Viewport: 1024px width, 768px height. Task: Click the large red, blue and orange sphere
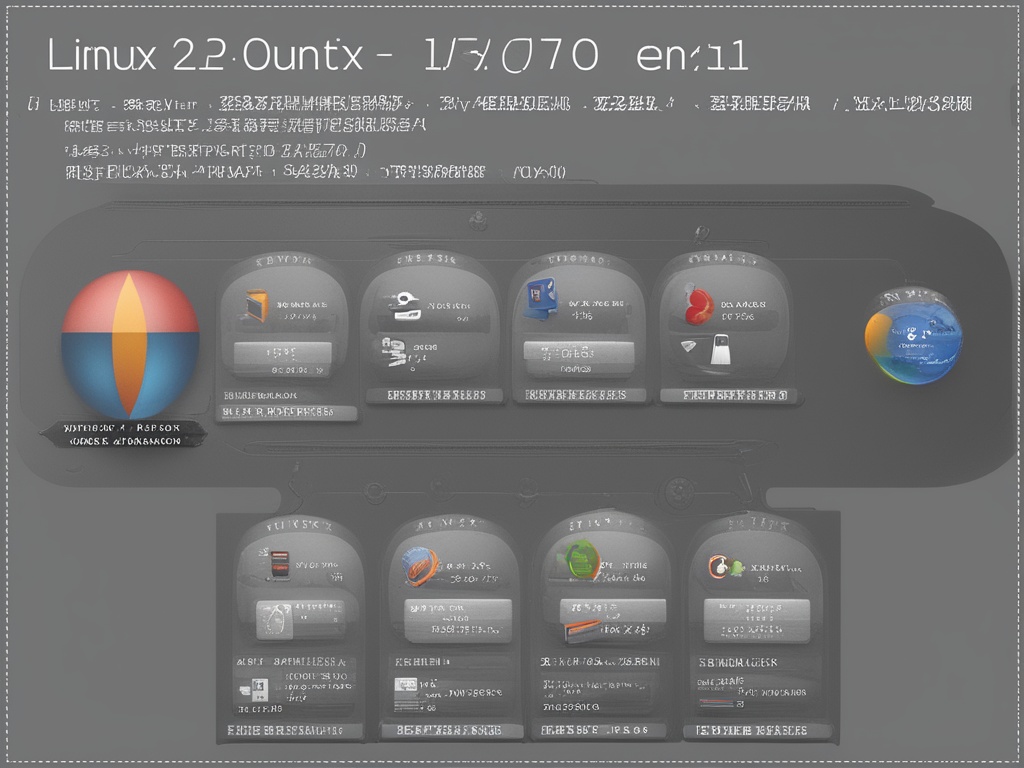[x=130, y=344]
